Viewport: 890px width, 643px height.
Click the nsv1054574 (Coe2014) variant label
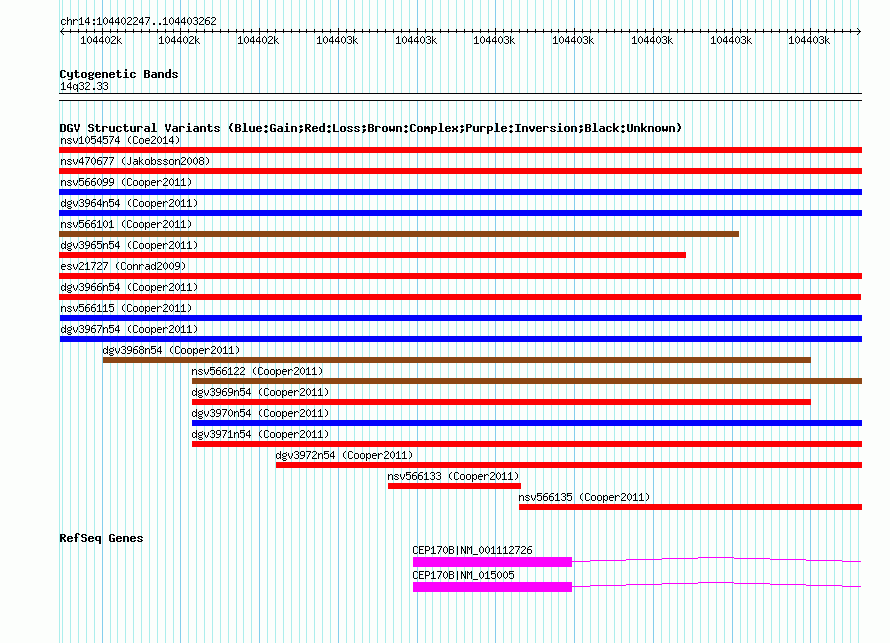click(120, 140)
